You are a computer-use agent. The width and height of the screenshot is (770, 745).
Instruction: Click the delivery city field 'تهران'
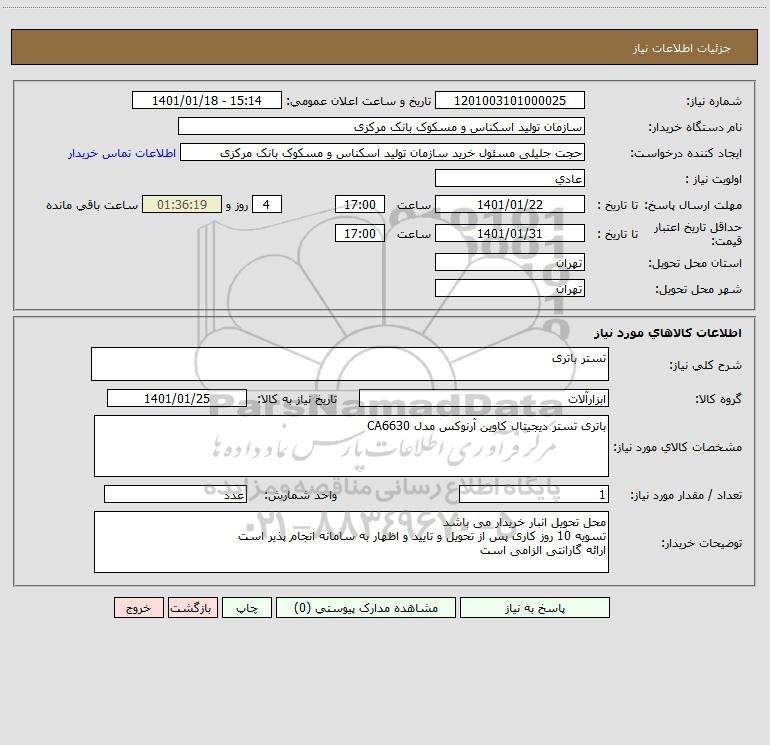(510, 288)
